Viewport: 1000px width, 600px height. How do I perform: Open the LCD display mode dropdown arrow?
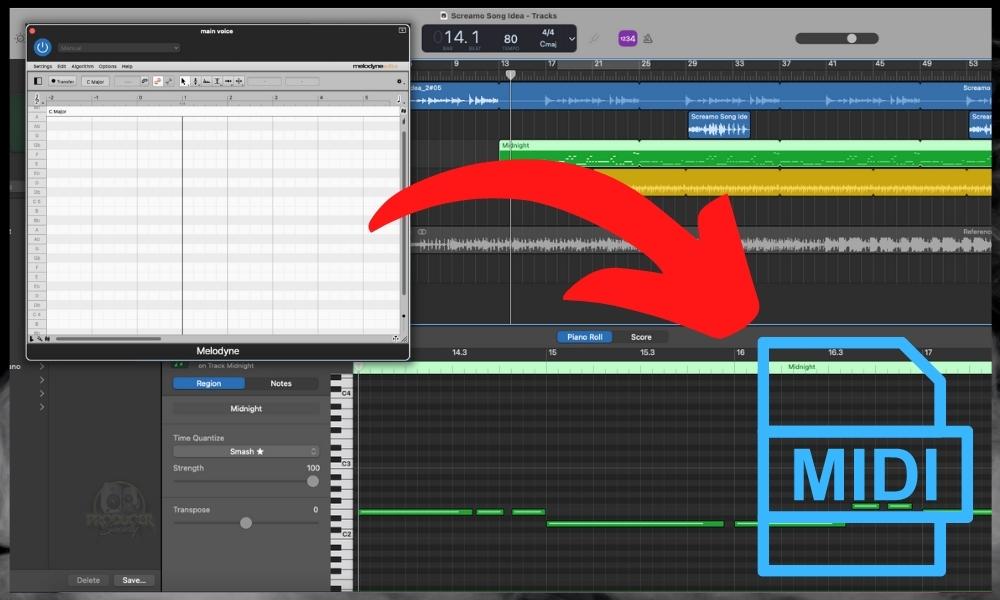(571, 39)
